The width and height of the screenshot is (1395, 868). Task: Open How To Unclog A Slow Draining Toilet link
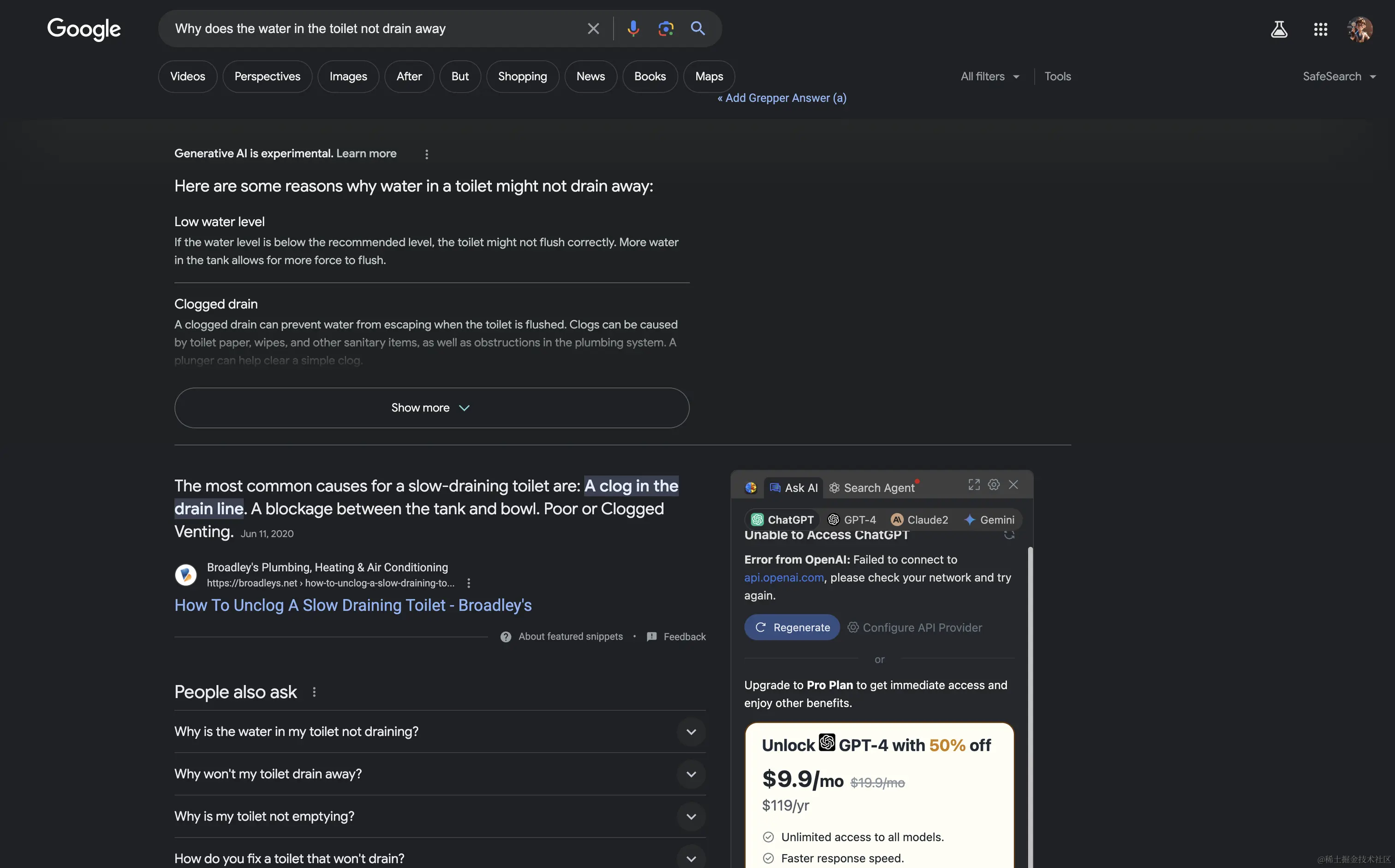352,605
